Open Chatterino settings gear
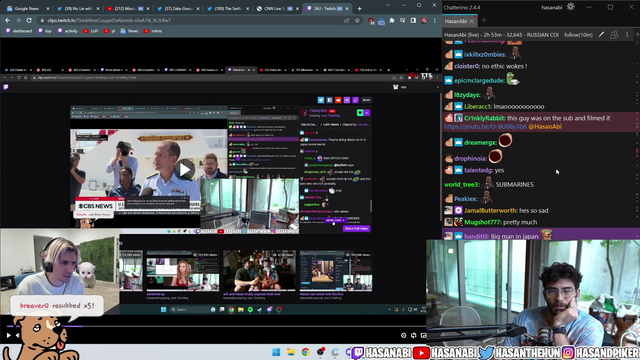640x360 pixels. tap(570, 7)
